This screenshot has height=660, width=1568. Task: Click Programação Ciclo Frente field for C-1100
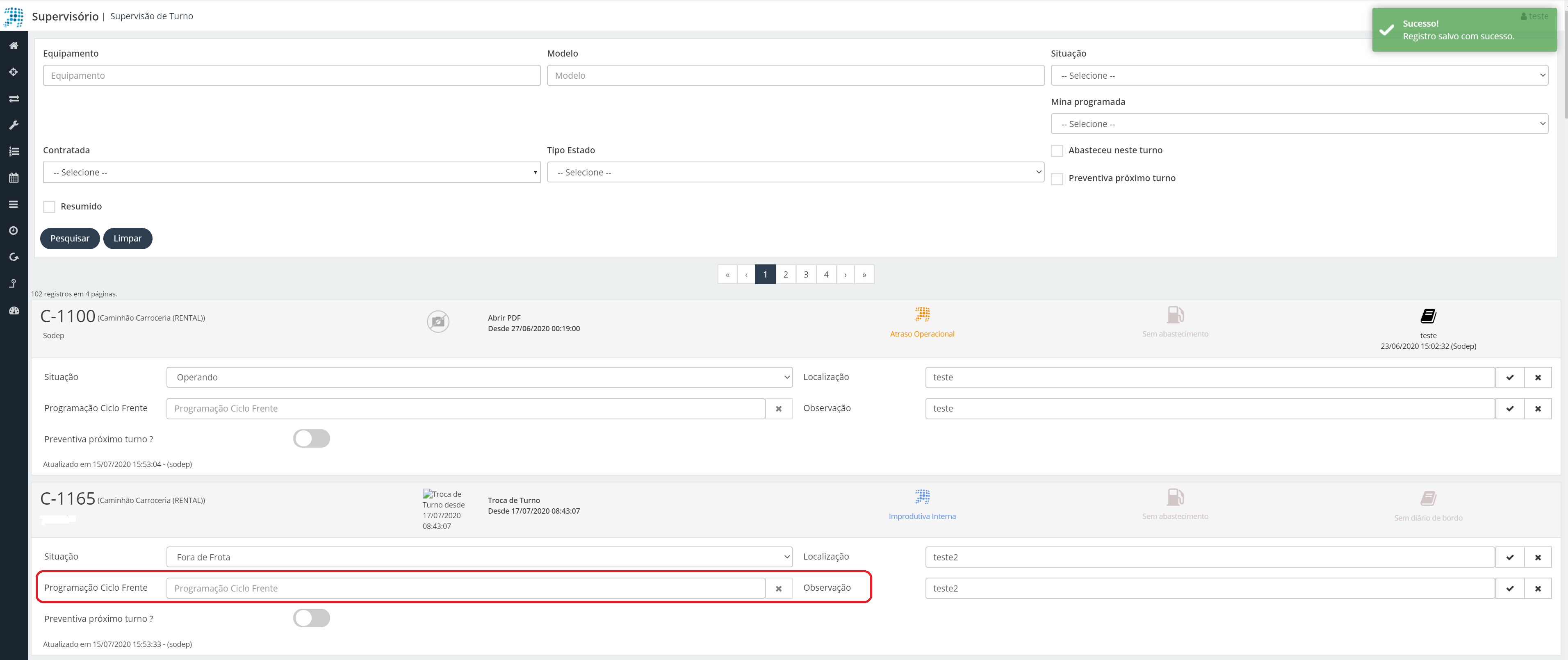(466, 409)
